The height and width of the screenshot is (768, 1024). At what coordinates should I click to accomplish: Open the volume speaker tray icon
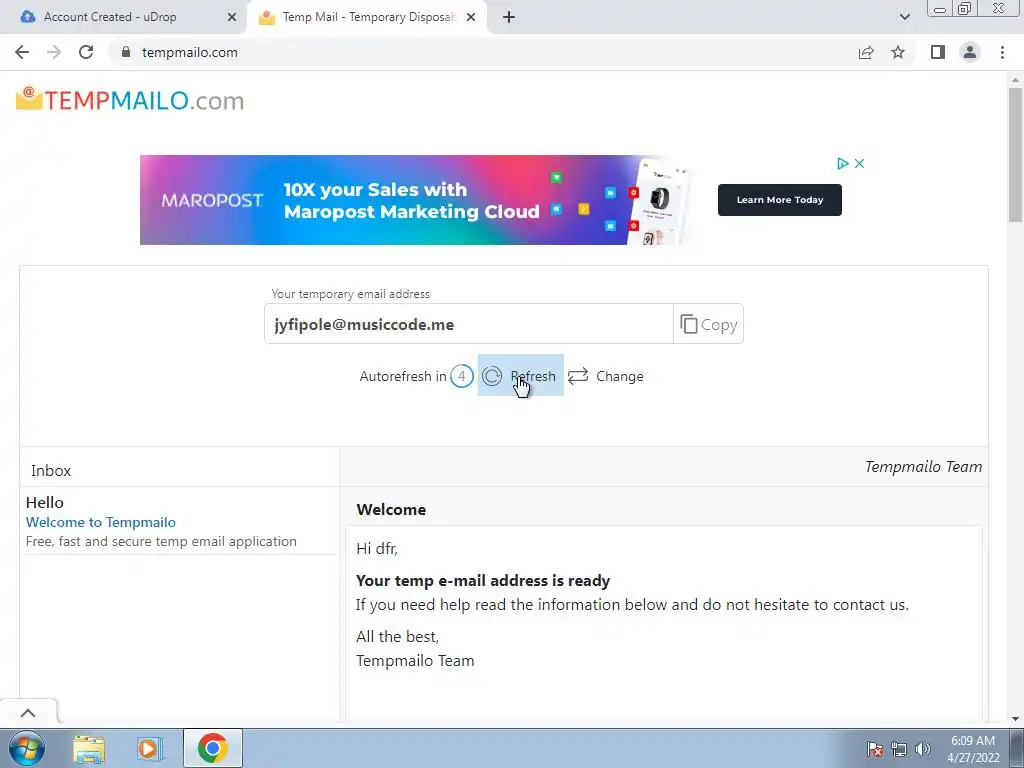click(922, 748)
